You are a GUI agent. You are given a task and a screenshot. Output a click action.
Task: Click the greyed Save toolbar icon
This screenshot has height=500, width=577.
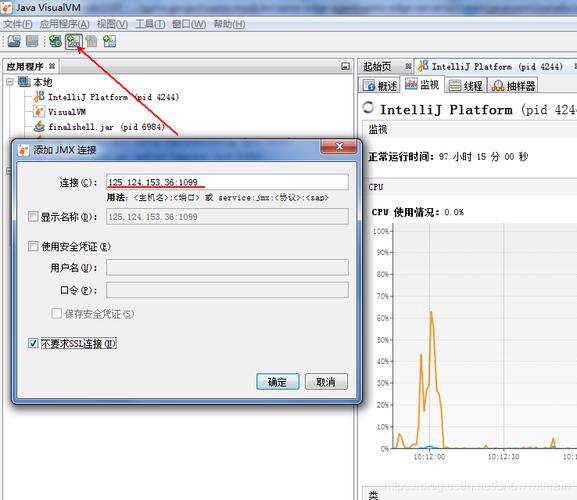32,41
